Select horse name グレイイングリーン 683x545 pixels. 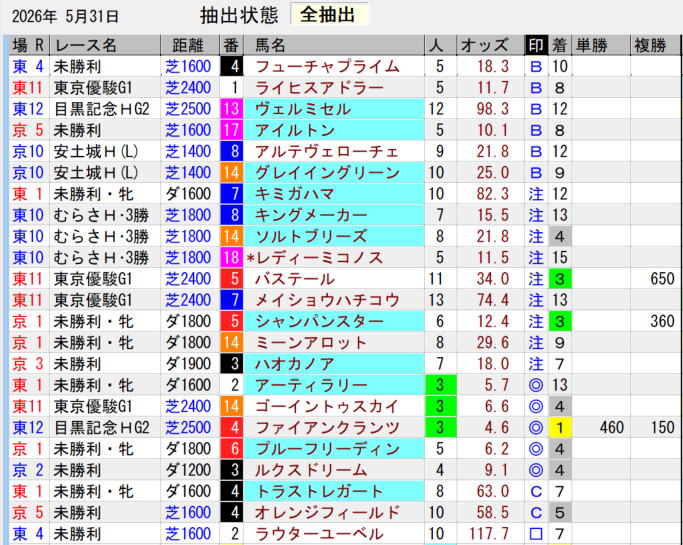click(327, 173)
